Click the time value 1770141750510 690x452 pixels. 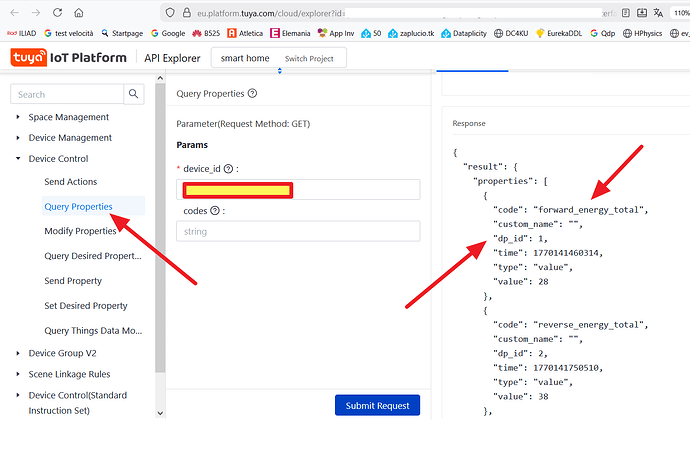click(565, 367)
